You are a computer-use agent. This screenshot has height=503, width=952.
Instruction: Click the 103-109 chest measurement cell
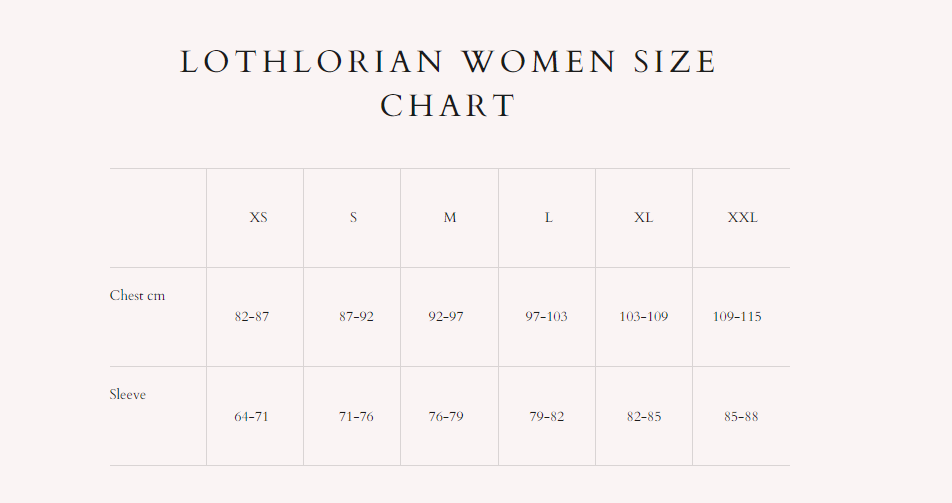[x=644, y=317]
